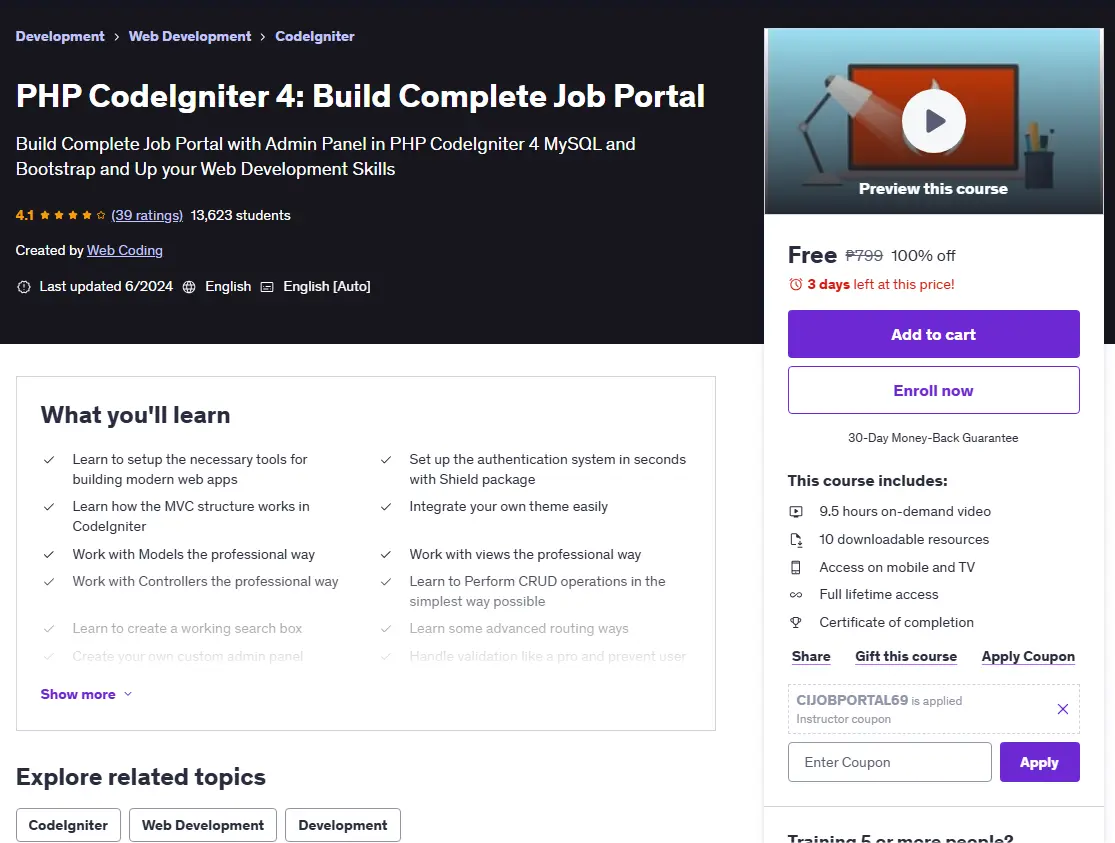Open instructor Web Coding profile link
1115x843 pixels.
click(x=124, y=250)
